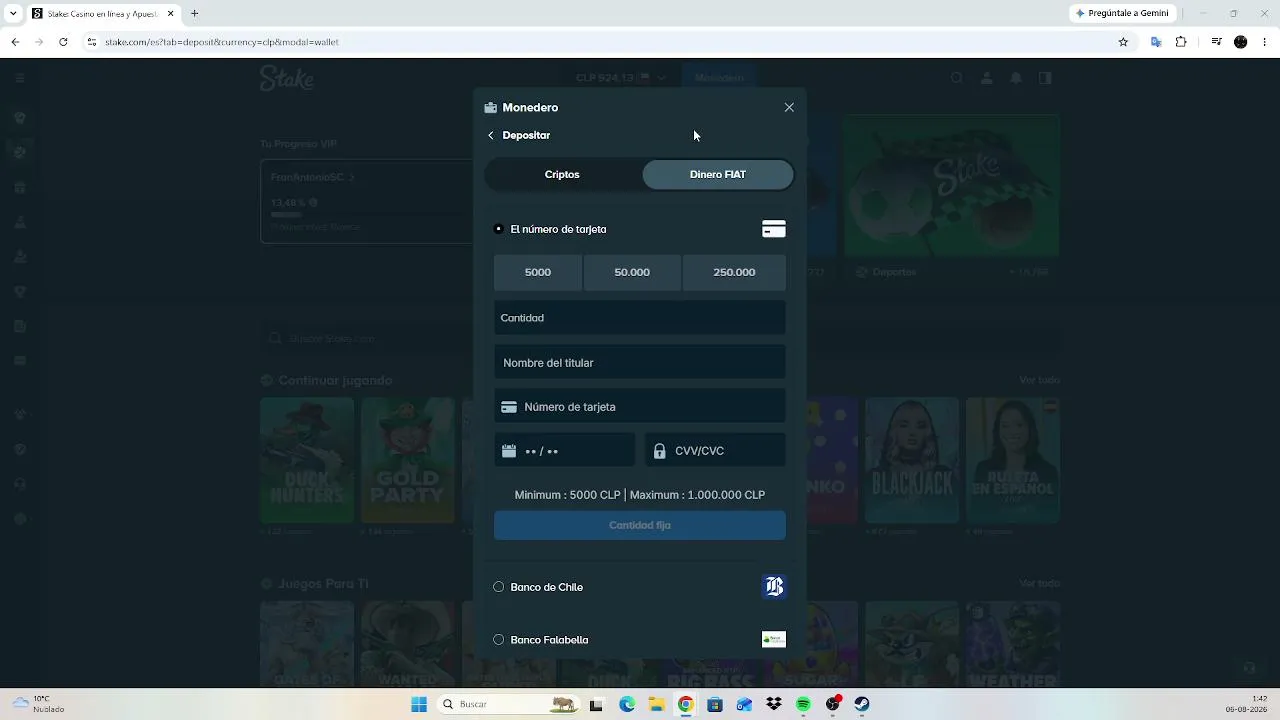Open the Chrome three-dot menu
The width and height of the screenshot is (1280, 720).
pos(1265,42)
